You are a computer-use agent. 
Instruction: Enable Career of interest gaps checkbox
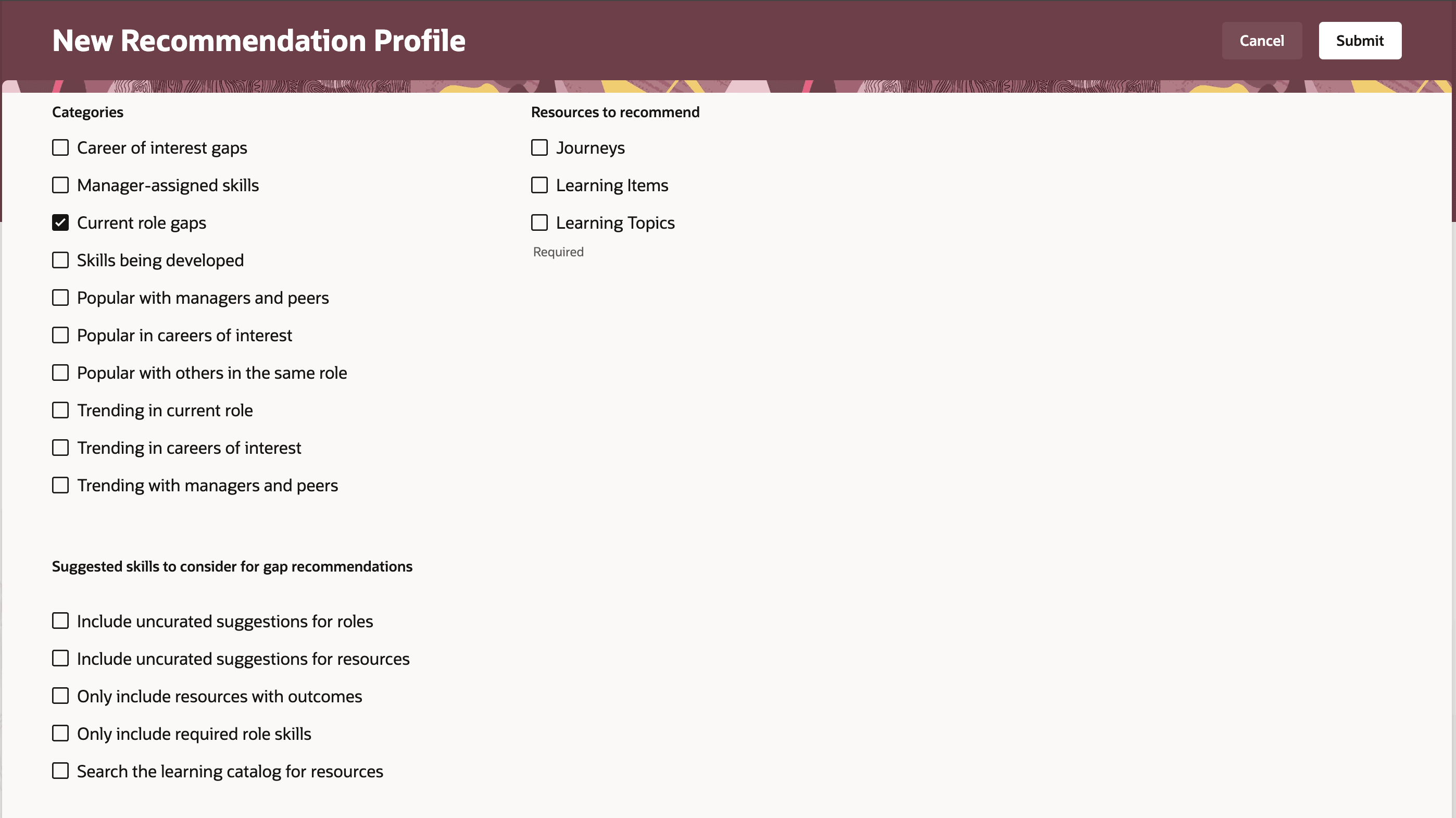(x=60, y=147)
